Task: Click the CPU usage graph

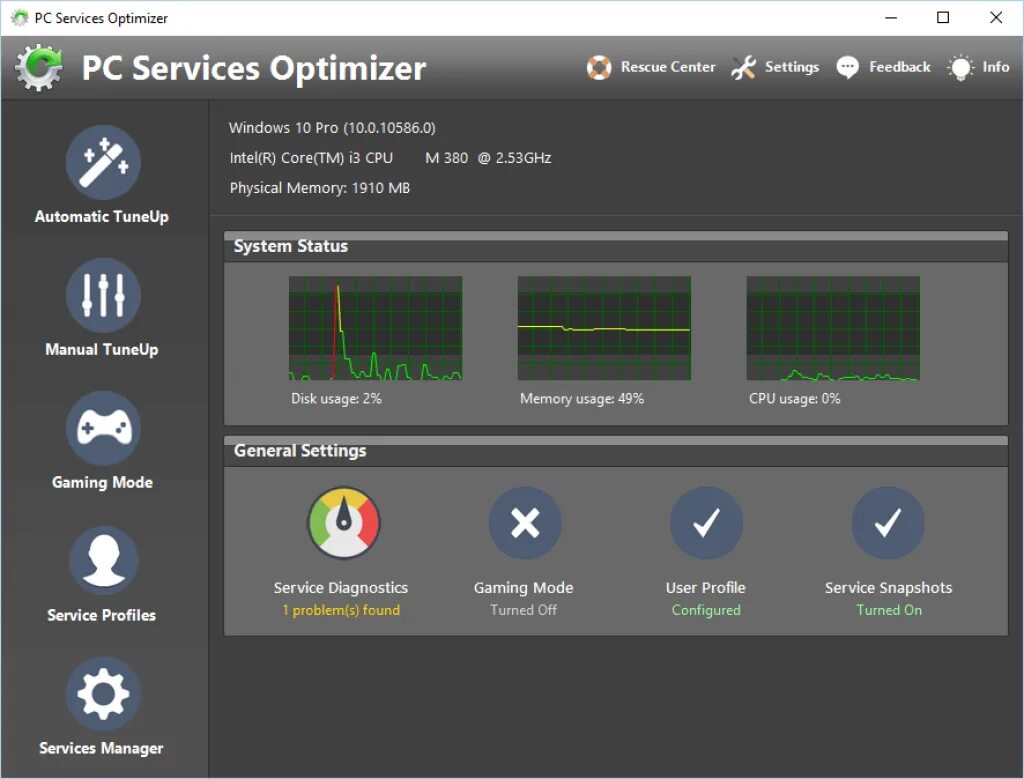Action: [x=833, y=328]
